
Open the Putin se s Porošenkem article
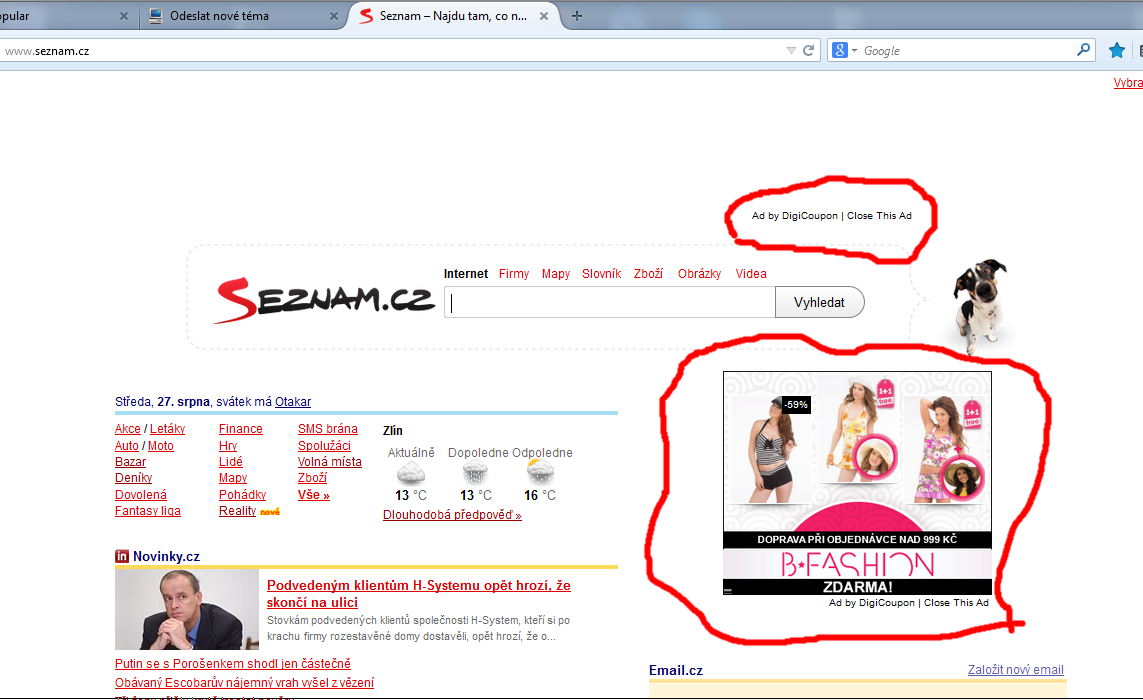pos(233,664)
